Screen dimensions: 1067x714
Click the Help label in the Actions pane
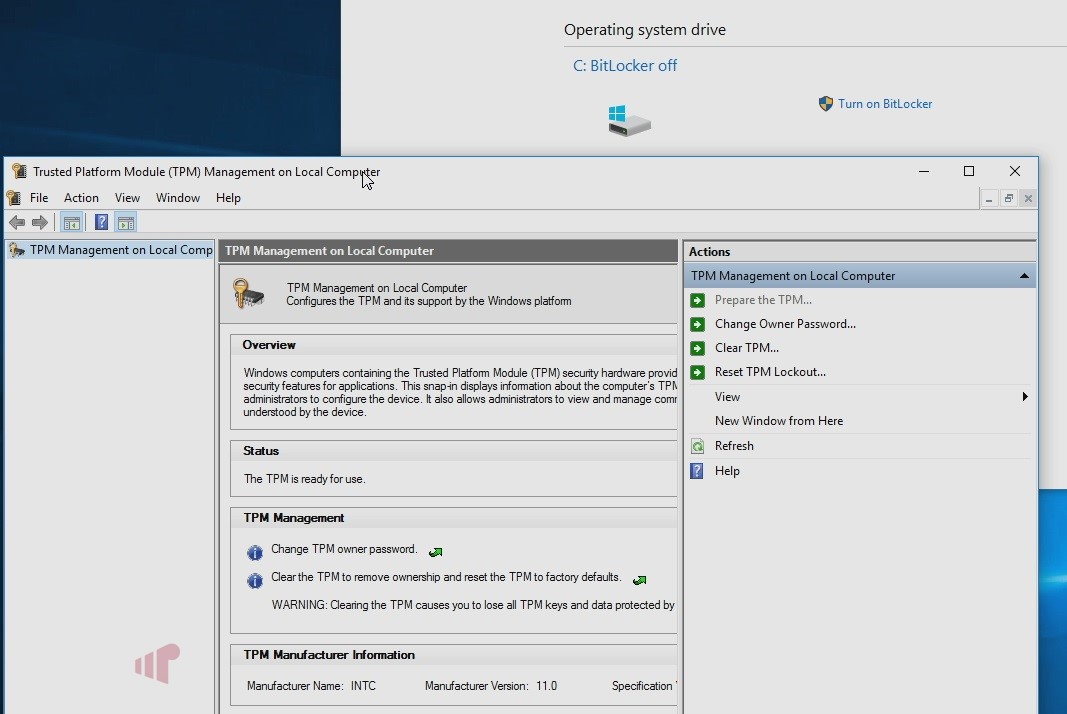(727, 471)
